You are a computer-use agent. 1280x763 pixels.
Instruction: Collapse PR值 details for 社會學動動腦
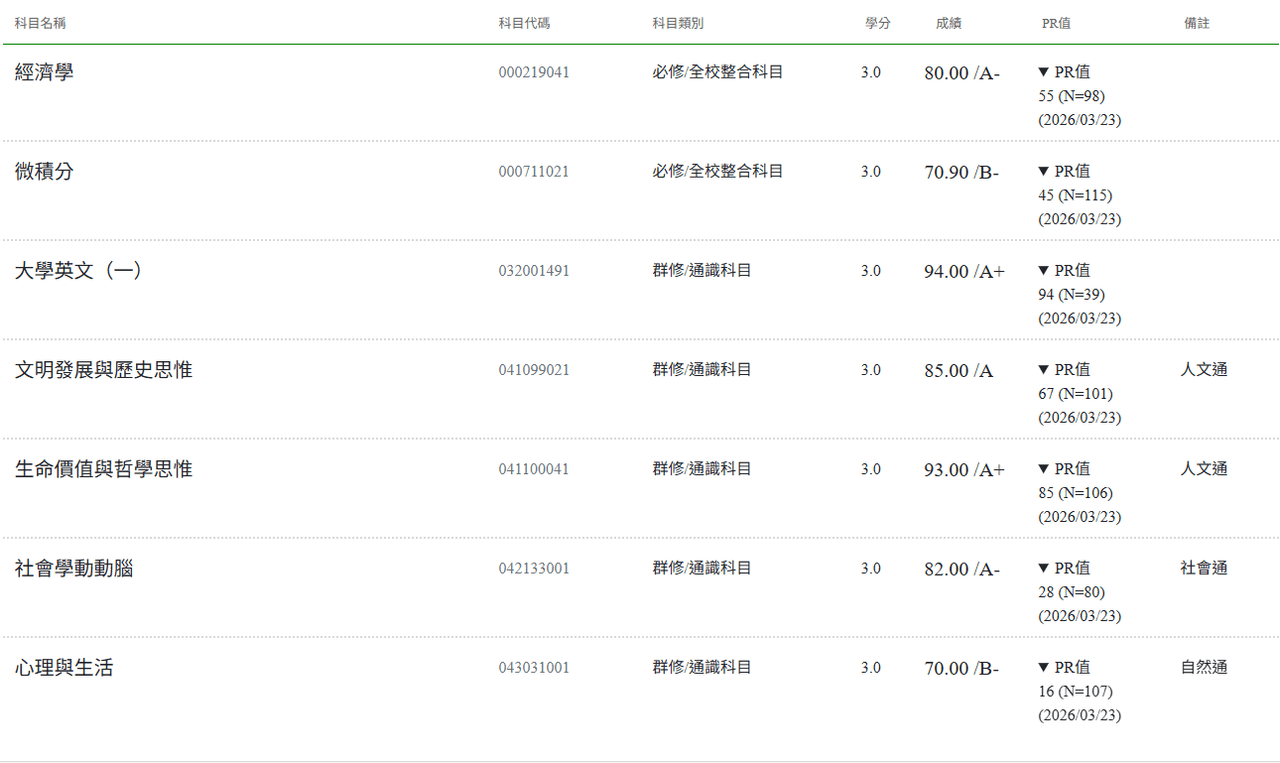tap(1064, 567)
